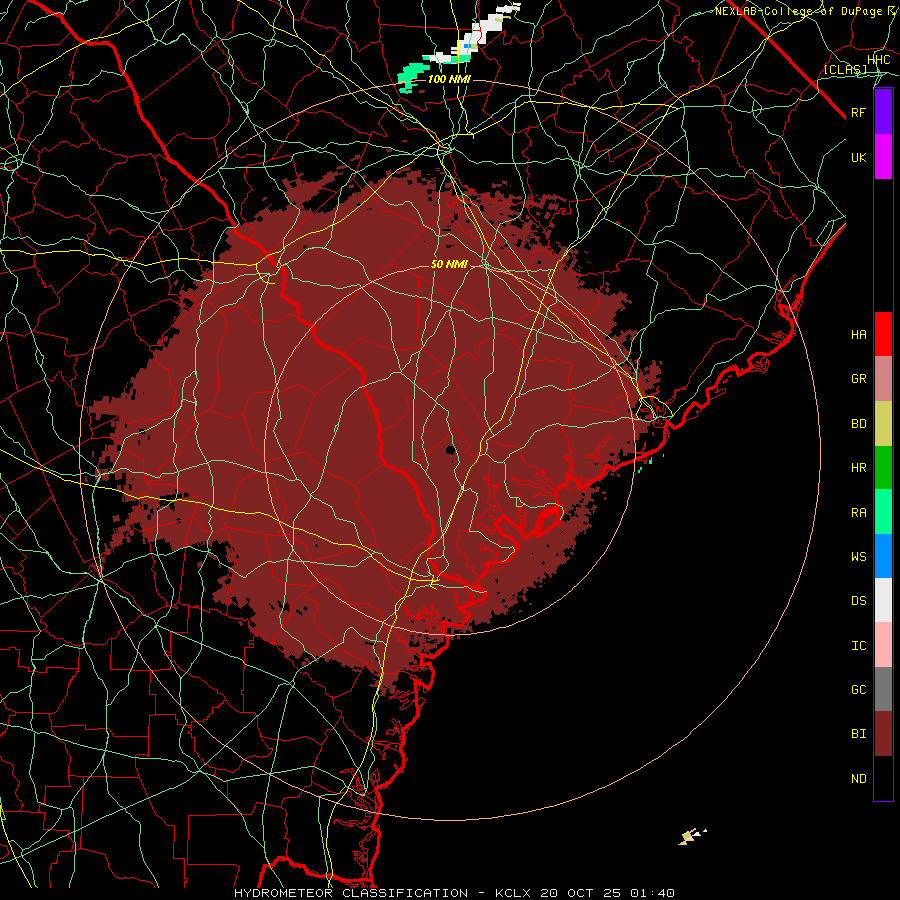Click the 'BD' legend label

coord(858,424)
